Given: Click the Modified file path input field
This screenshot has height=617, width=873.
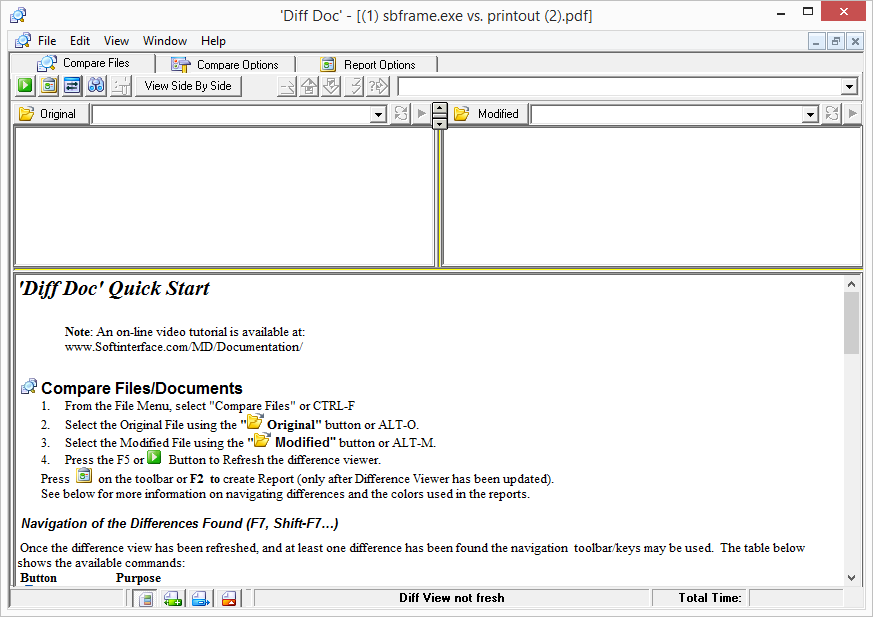Looking at the screenshot, I should tap(667, 115).
